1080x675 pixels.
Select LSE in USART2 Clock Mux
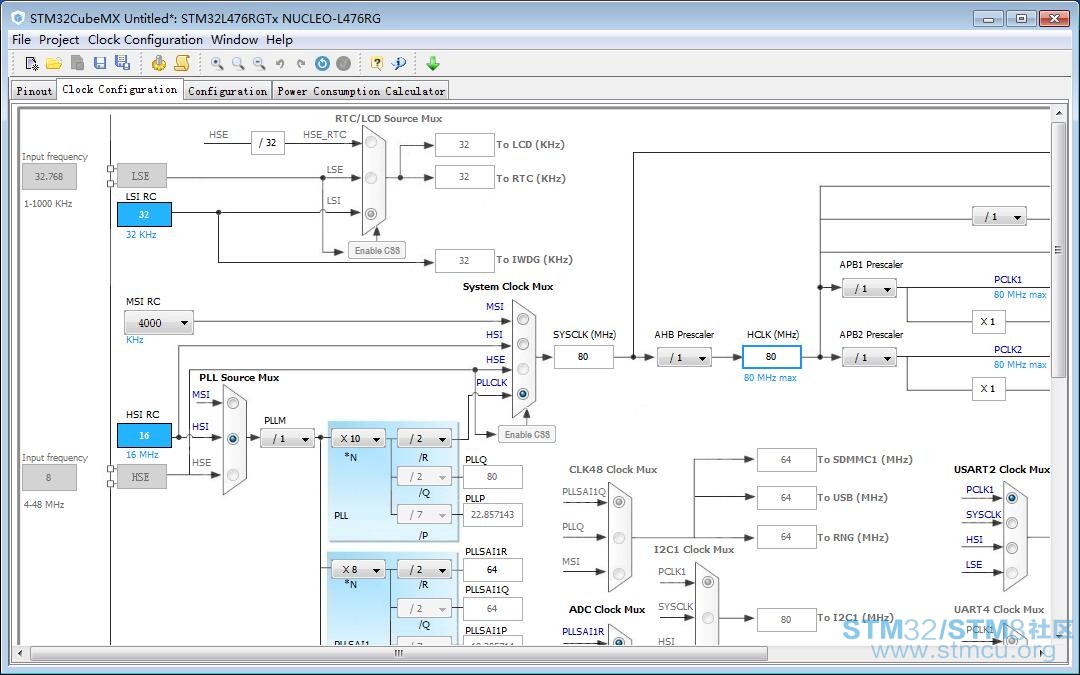pos(1012,573)
